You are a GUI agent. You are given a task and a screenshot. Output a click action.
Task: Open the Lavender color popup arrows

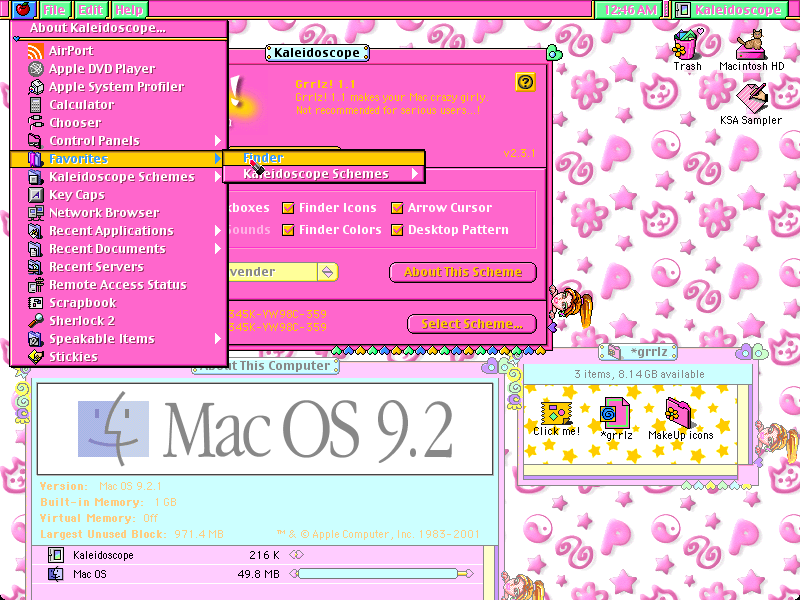pos(328,272)
